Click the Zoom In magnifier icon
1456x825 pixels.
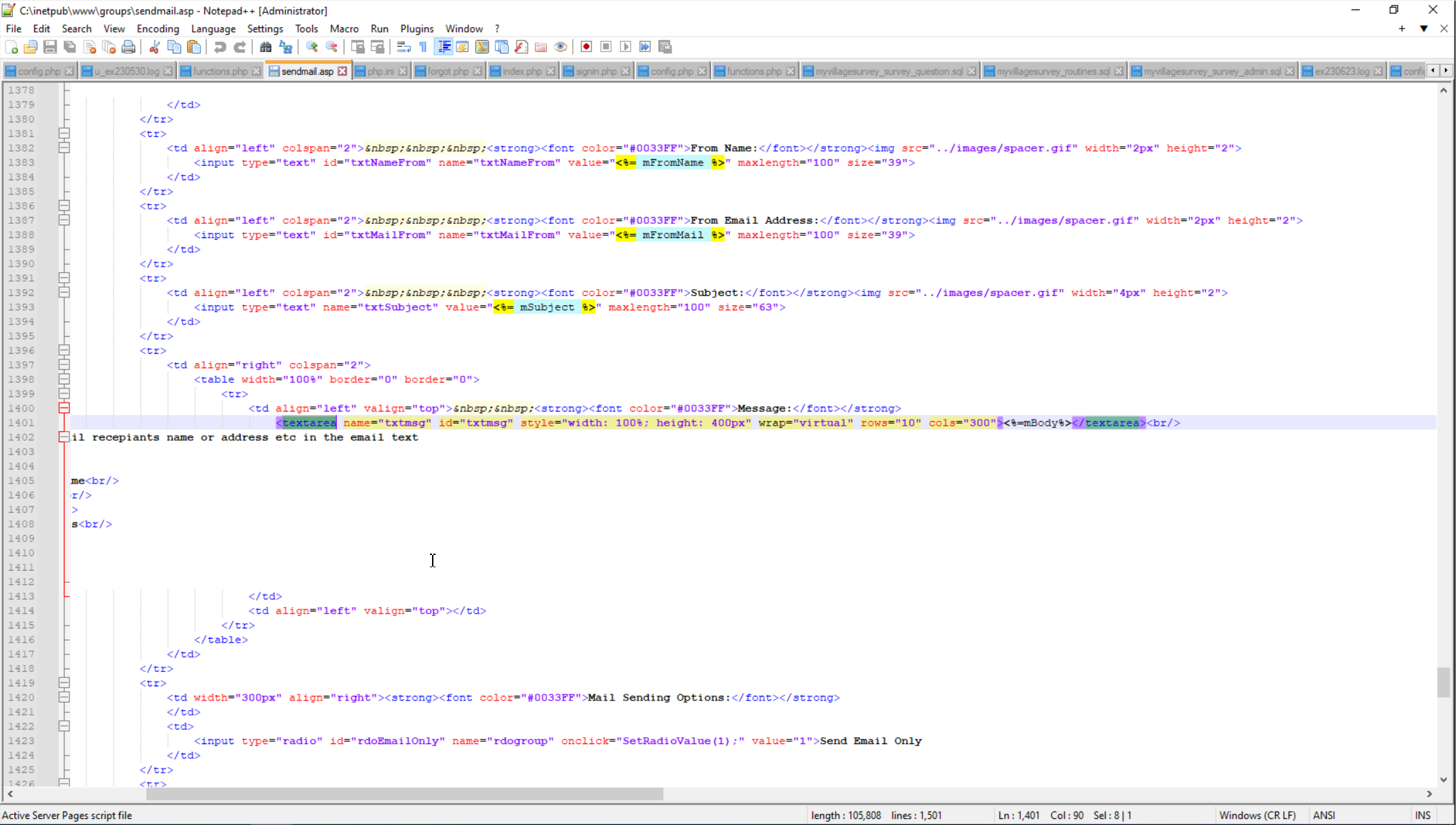click(x=312, y=47)
